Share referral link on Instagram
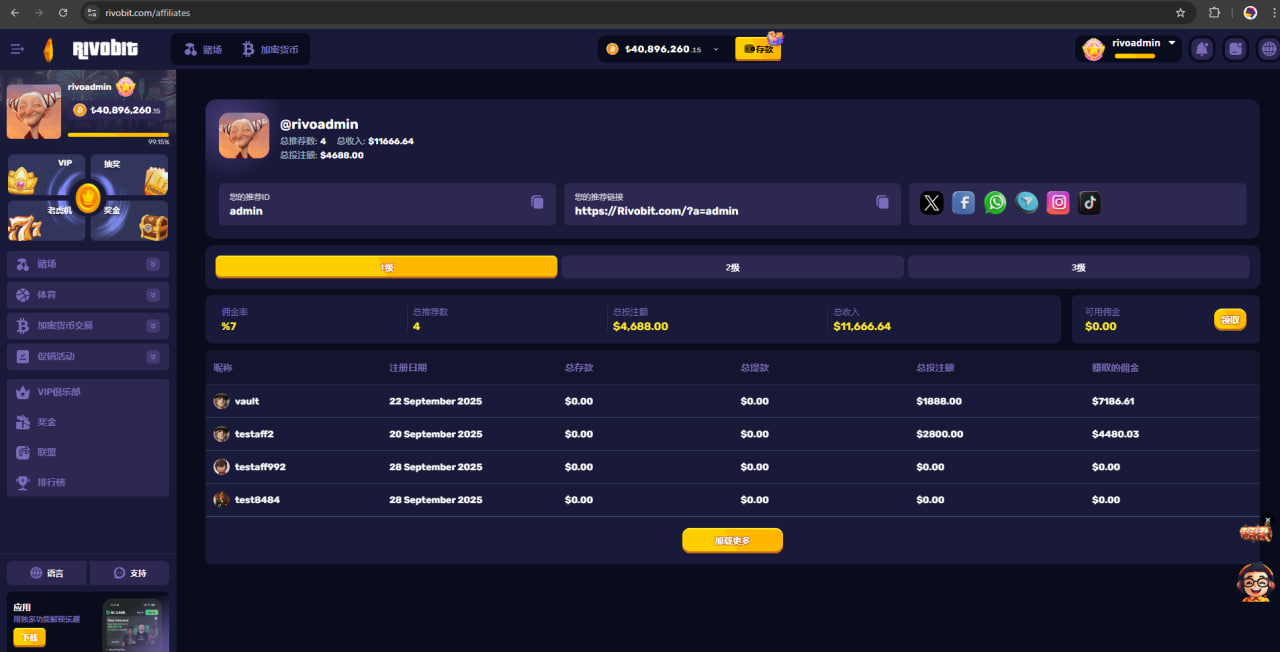1280x652 pixels. click(1058, 203)
